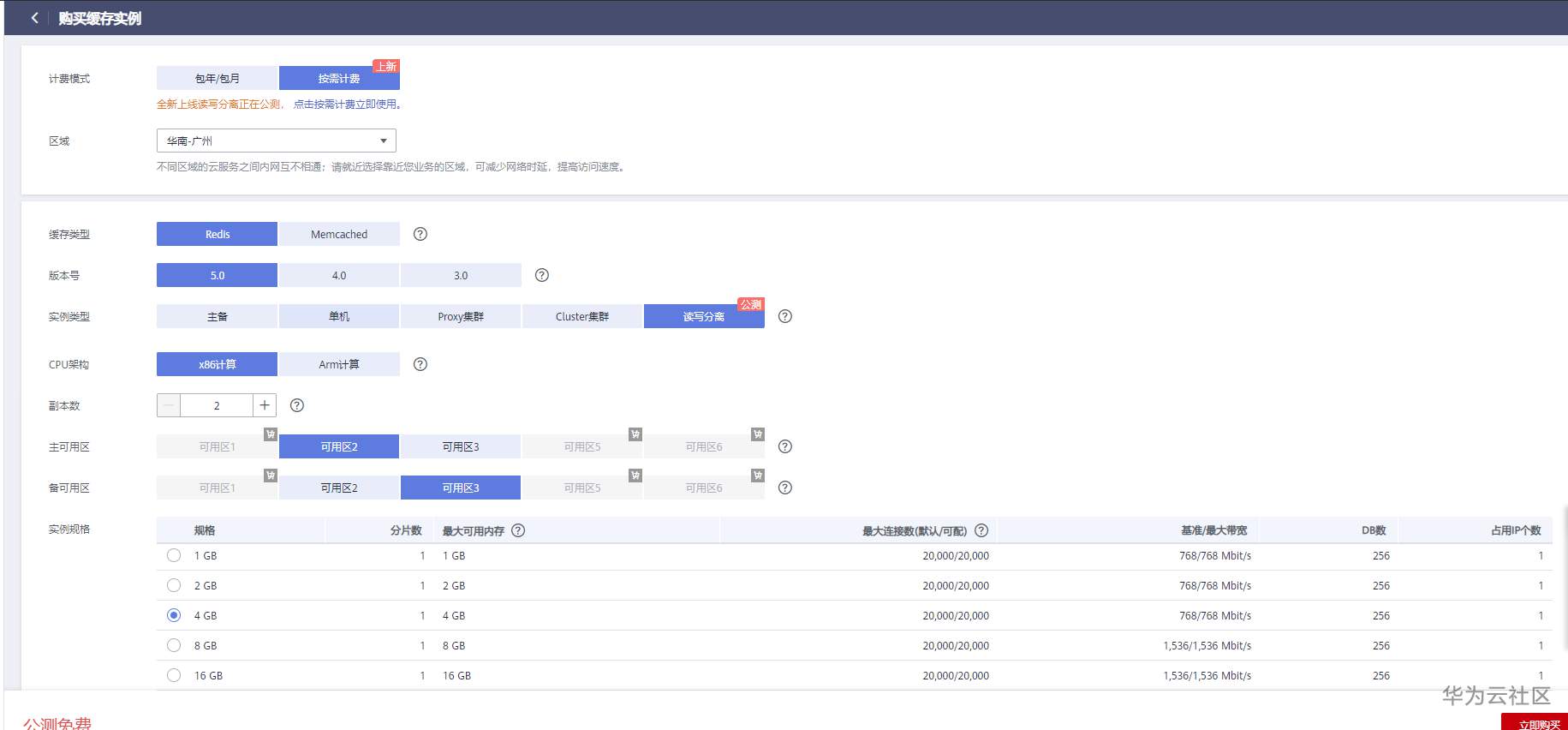
Task: Open help for the 实例类型 row
Action: pyautogui.click(x=785, y=316)
